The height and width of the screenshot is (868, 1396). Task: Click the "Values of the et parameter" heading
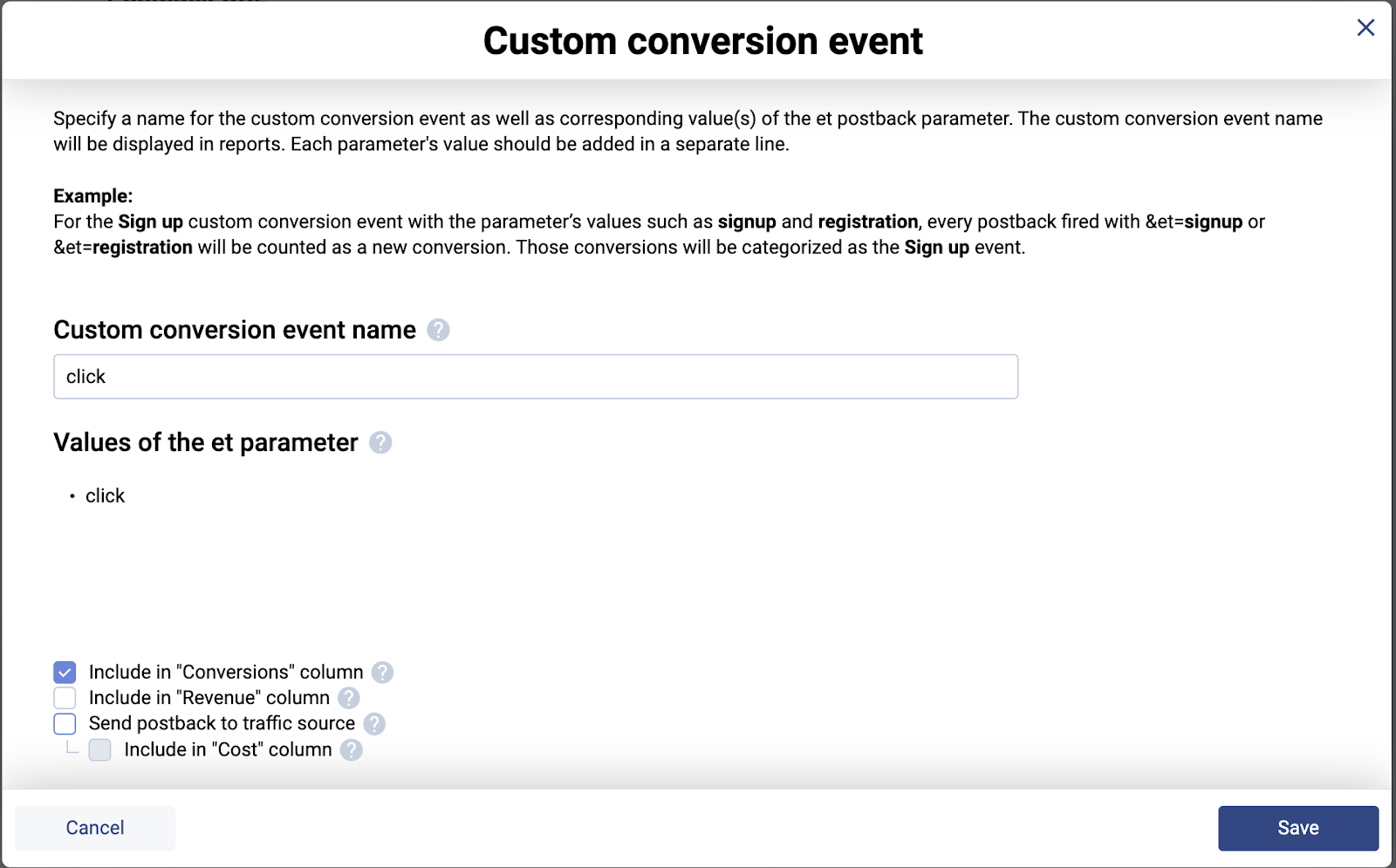point(206,443)
